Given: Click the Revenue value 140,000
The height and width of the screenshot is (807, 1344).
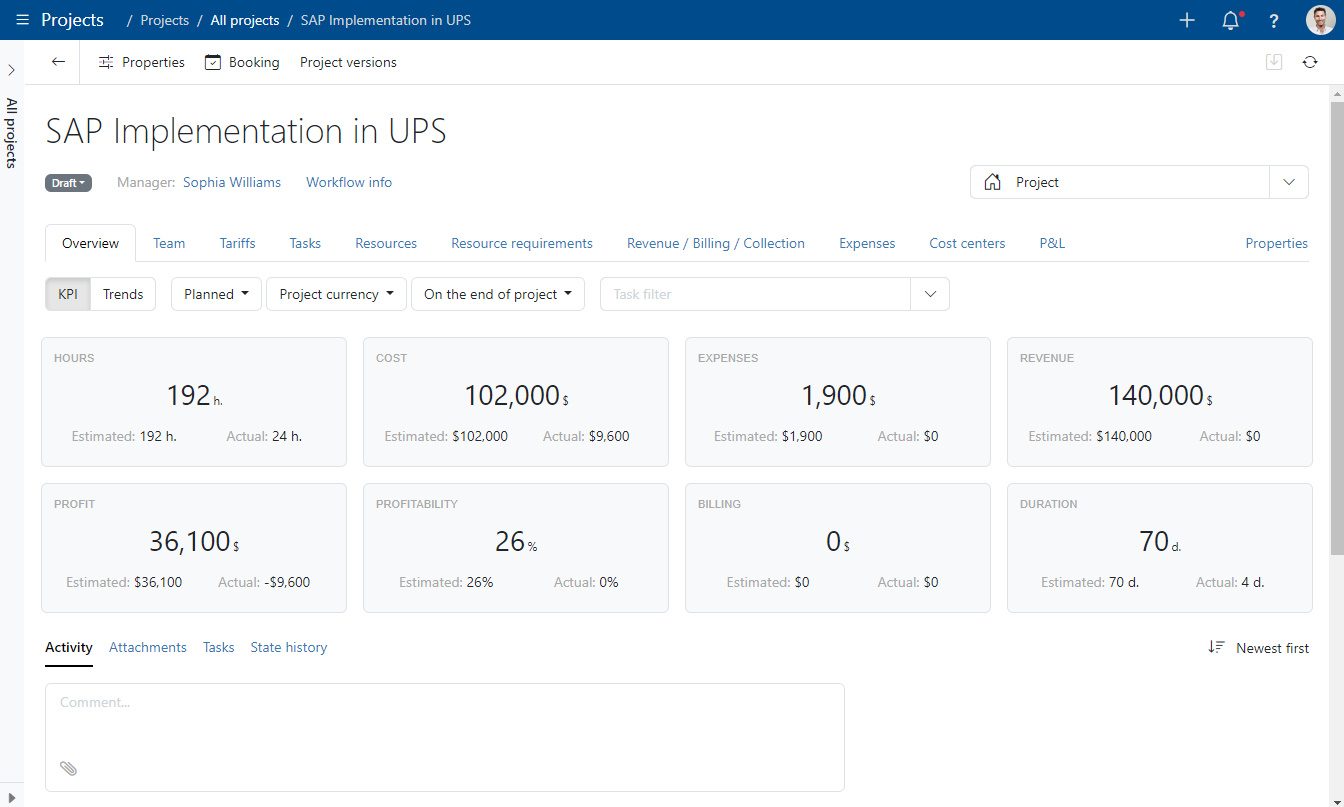Looking at the screenshot, I should coord(1160,396).
